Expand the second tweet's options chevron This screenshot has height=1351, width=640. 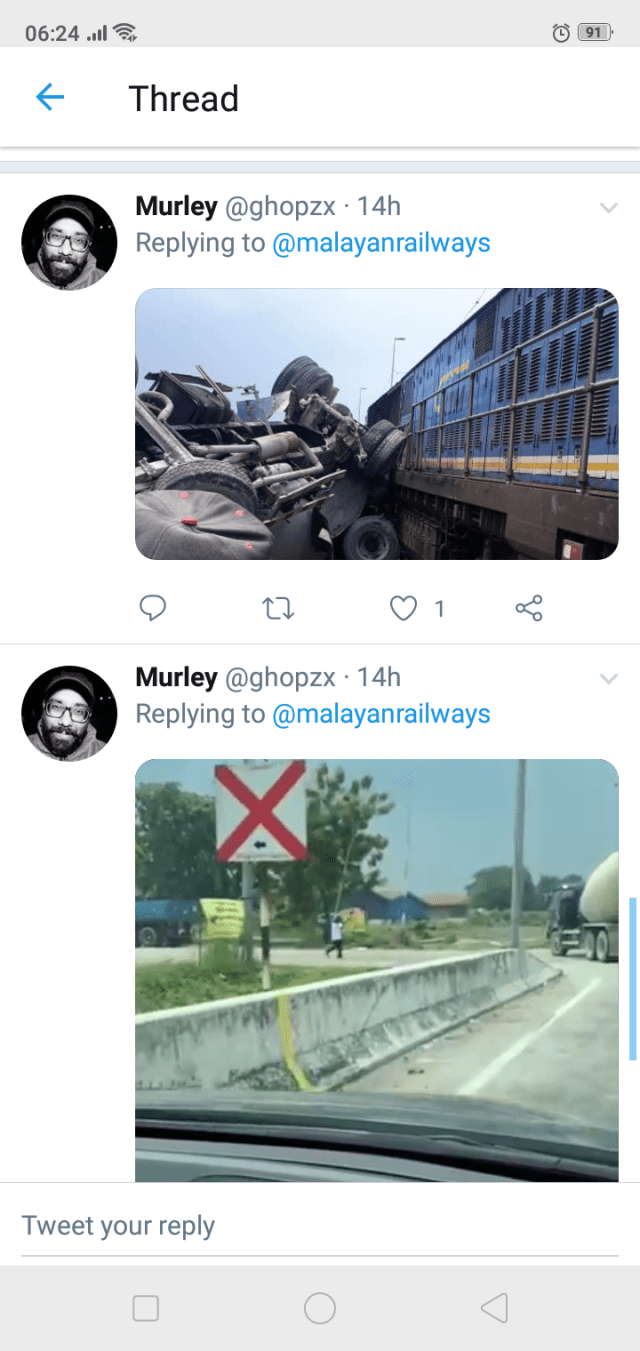point(608,679)
